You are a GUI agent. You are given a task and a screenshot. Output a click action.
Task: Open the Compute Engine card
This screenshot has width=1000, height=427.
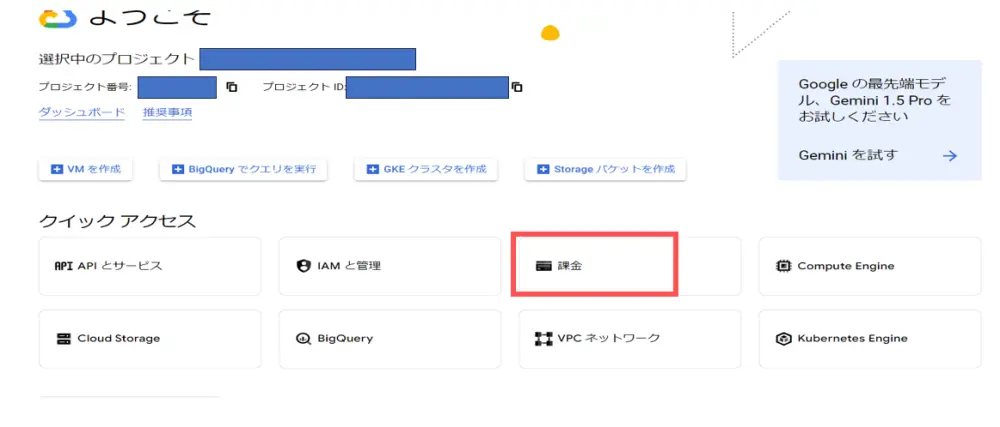click(870, 266)
